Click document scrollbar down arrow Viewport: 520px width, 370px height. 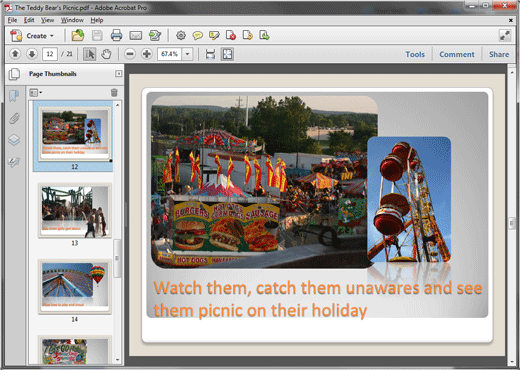point(512,362)
